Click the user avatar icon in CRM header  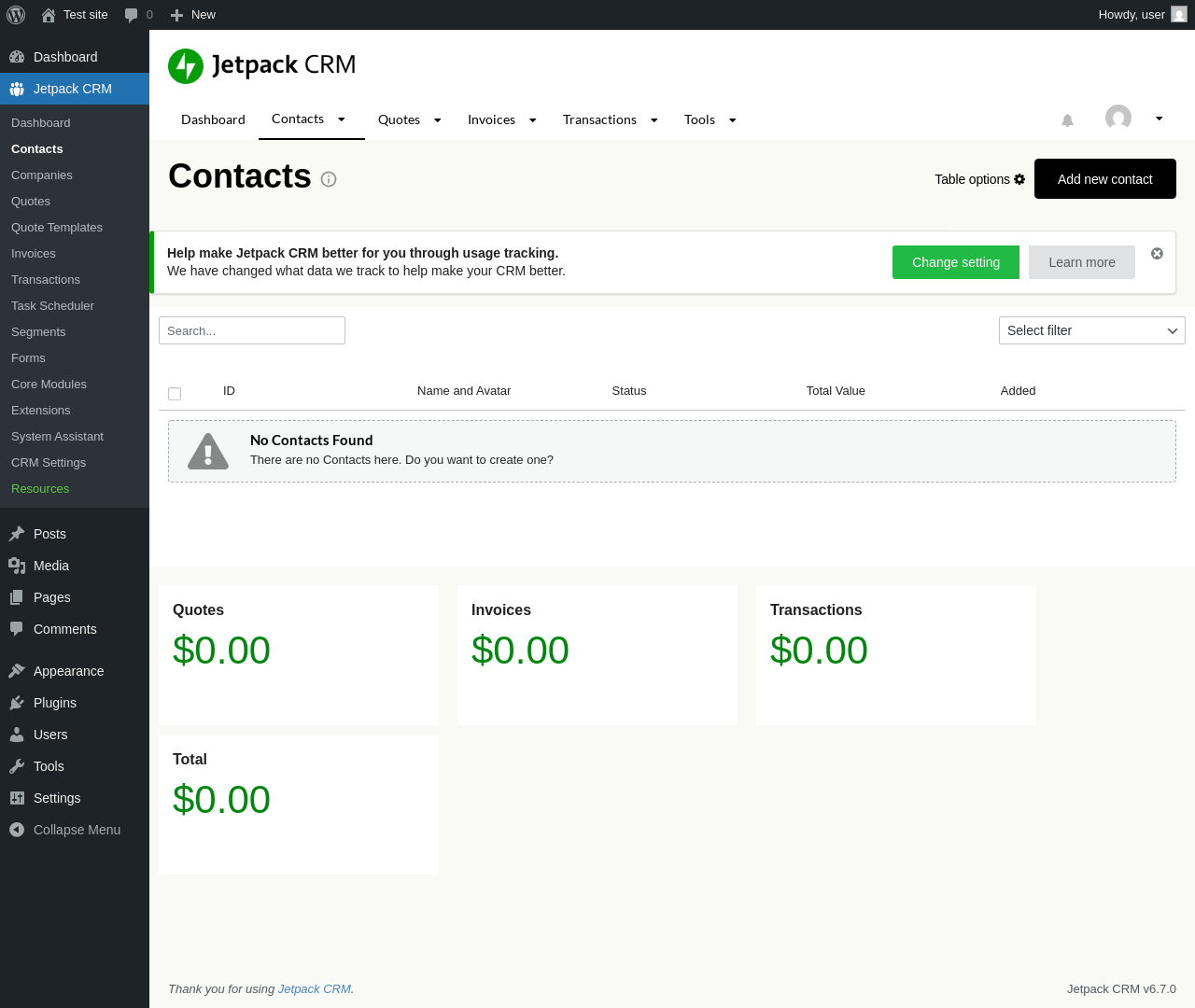click(1118, 118)
